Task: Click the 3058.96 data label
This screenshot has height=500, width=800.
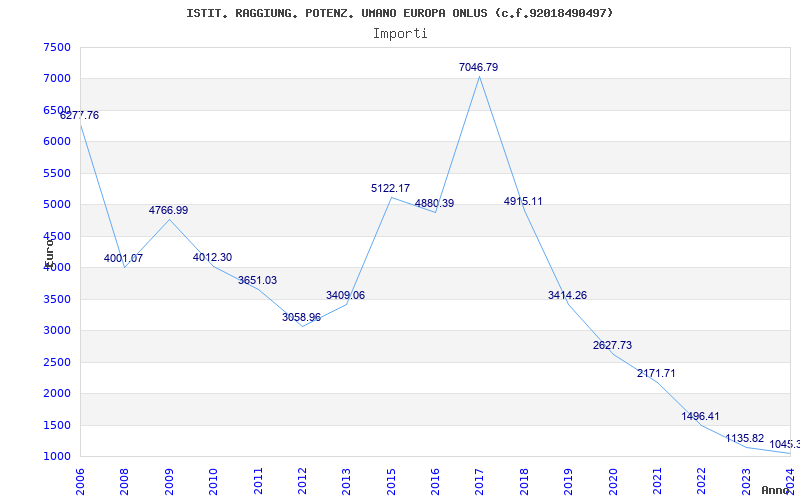Action: click(x=302, y=317)
